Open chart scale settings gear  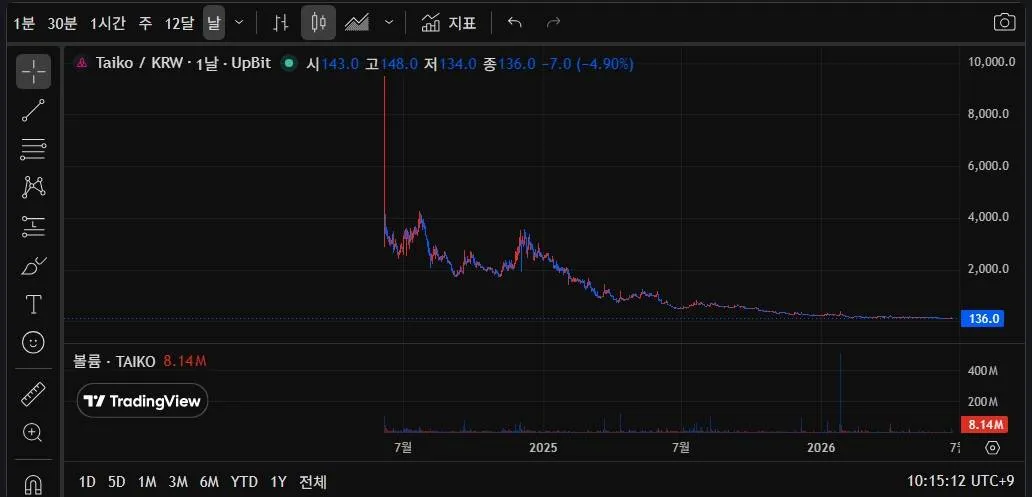coord(993,448)
